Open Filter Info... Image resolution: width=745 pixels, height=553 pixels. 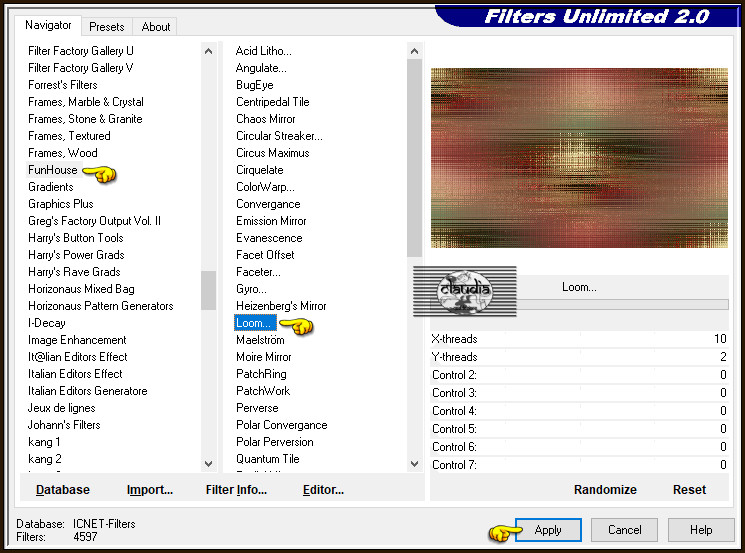[236, 490]
